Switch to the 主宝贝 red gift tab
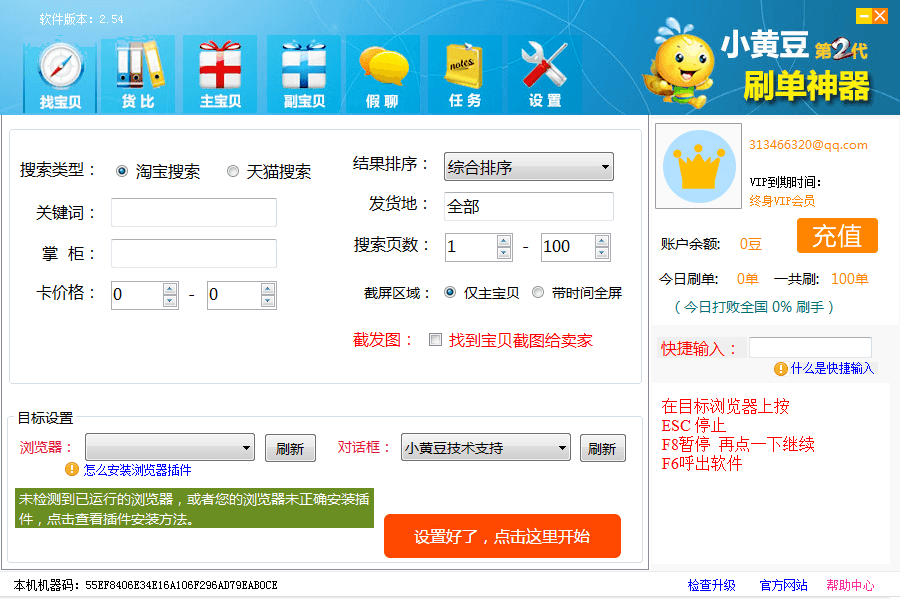 coord(220,75)
